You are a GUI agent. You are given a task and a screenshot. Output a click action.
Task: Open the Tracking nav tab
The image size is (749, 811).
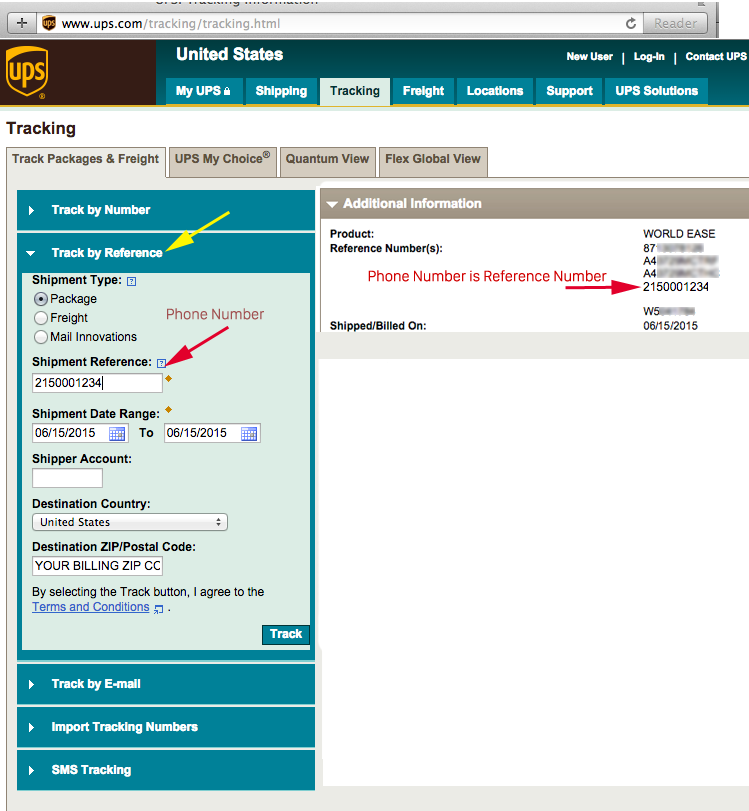point(355,91)
